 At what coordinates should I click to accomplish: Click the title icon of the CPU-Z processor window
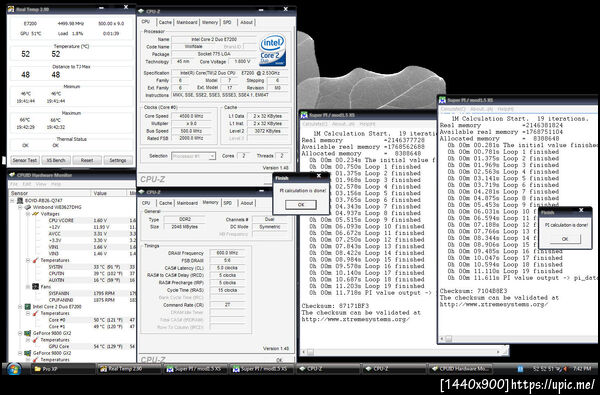coord(141,11)
